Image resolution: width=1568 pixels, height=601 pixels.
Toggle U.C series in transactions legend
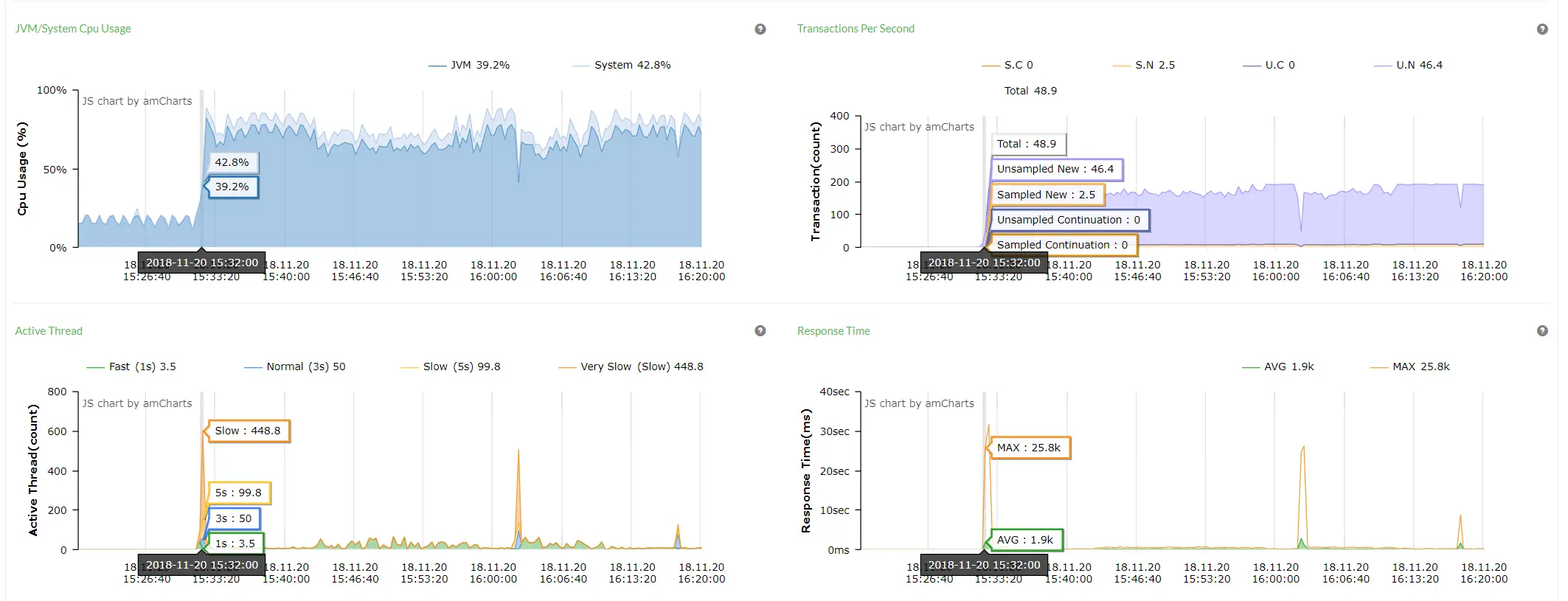pos(1269,65)
